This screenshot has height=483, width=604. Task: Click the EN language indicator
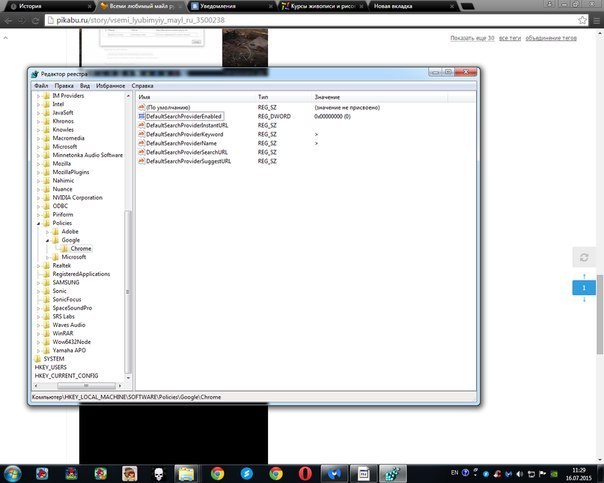click(x=455, y=473)
